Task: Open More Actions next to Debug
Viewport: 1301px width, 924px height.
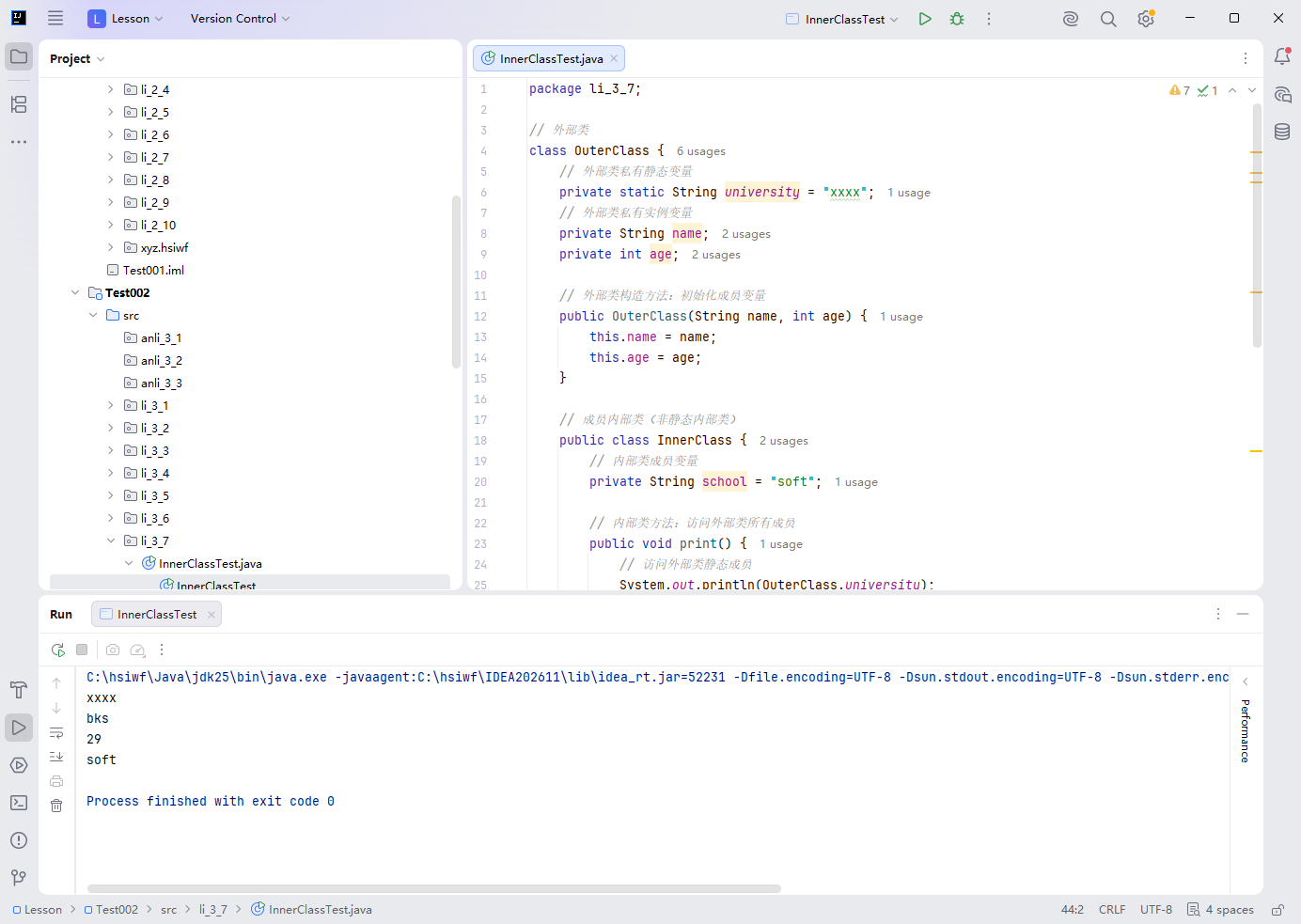Action: tap(989, 19)
